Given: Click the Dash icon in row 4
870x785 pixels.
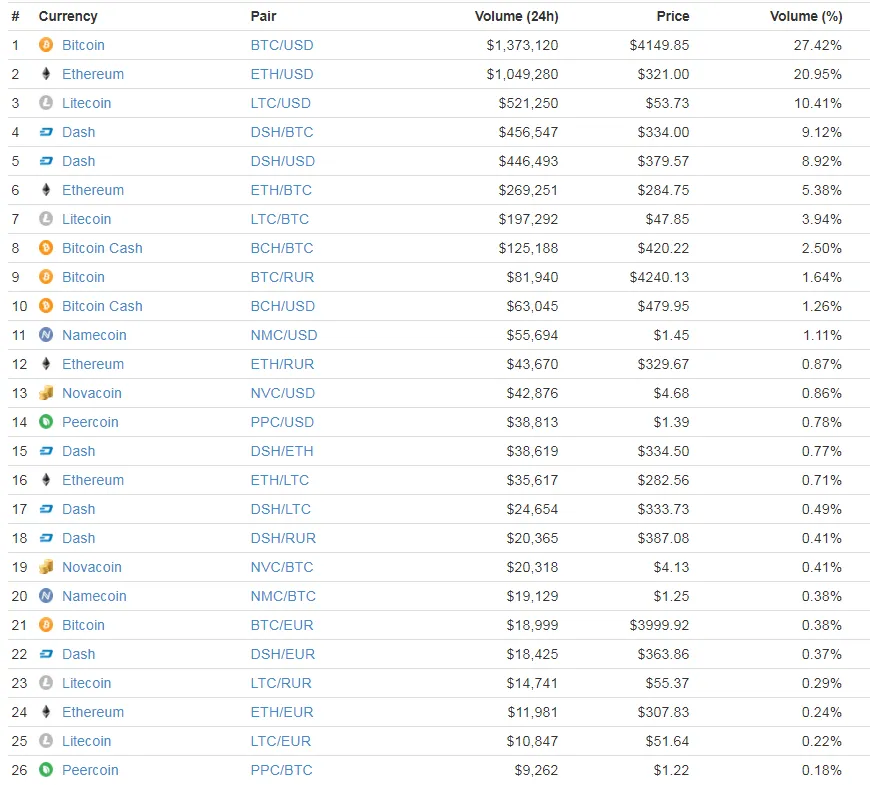Looking at the screenshot, I should point(46,132).
